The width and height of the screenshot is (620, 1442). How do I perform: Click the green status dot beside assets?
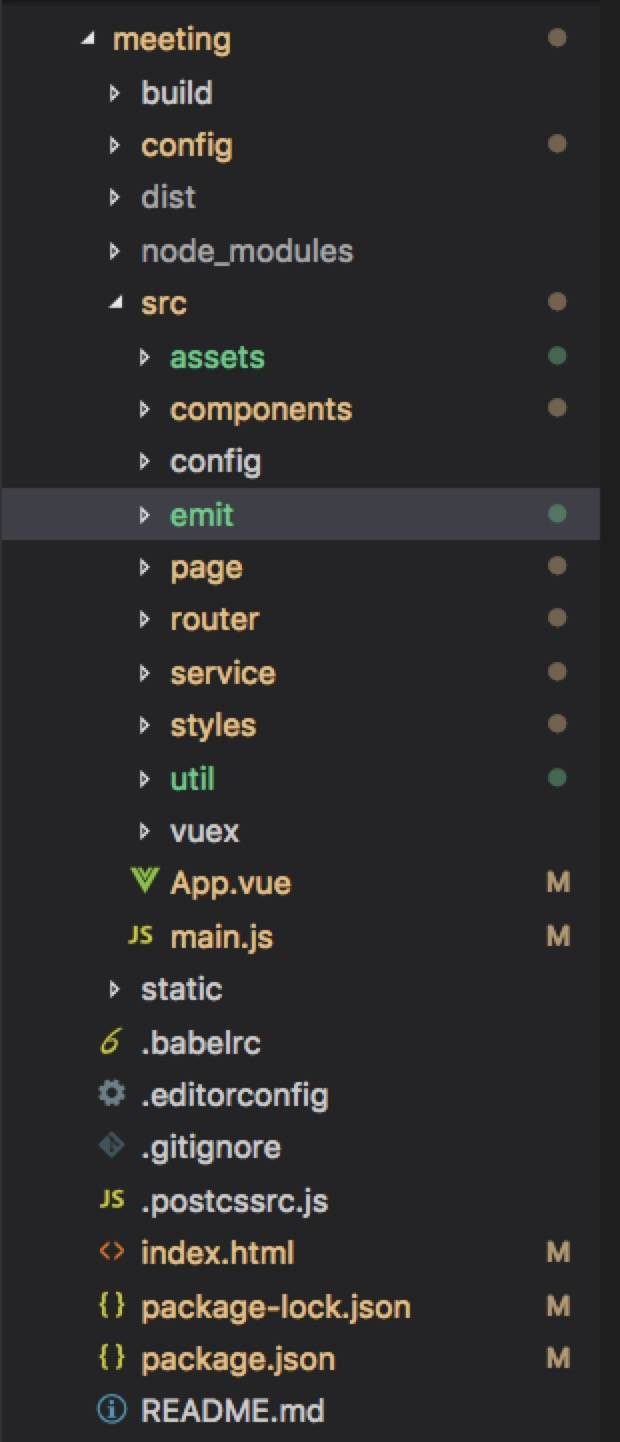pos(558,355)
